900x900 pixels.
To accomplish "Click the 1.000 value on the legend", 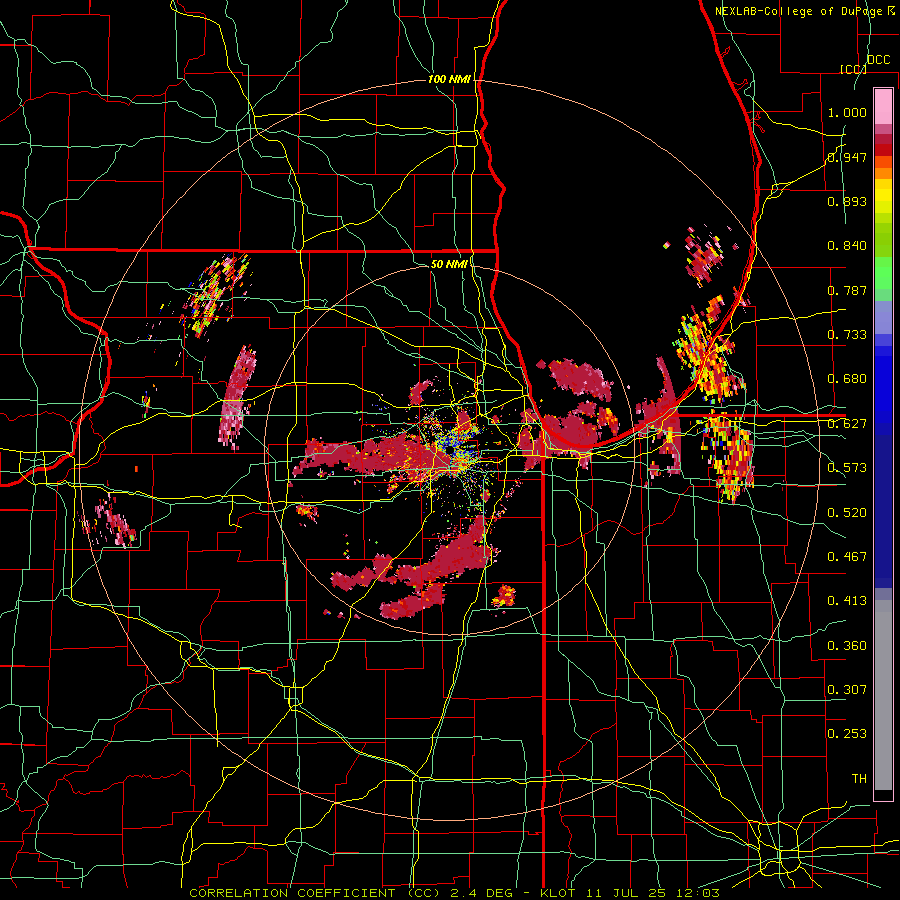I will pos(847,112).
